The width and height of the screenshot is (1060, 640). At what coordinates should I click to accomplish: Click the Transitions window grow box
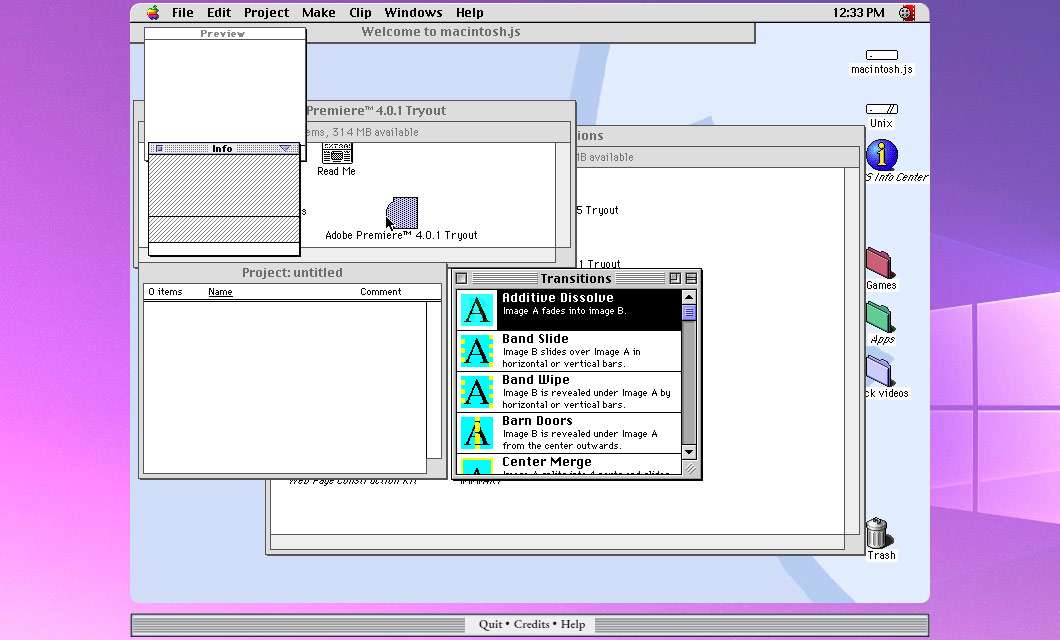point(690,468)
